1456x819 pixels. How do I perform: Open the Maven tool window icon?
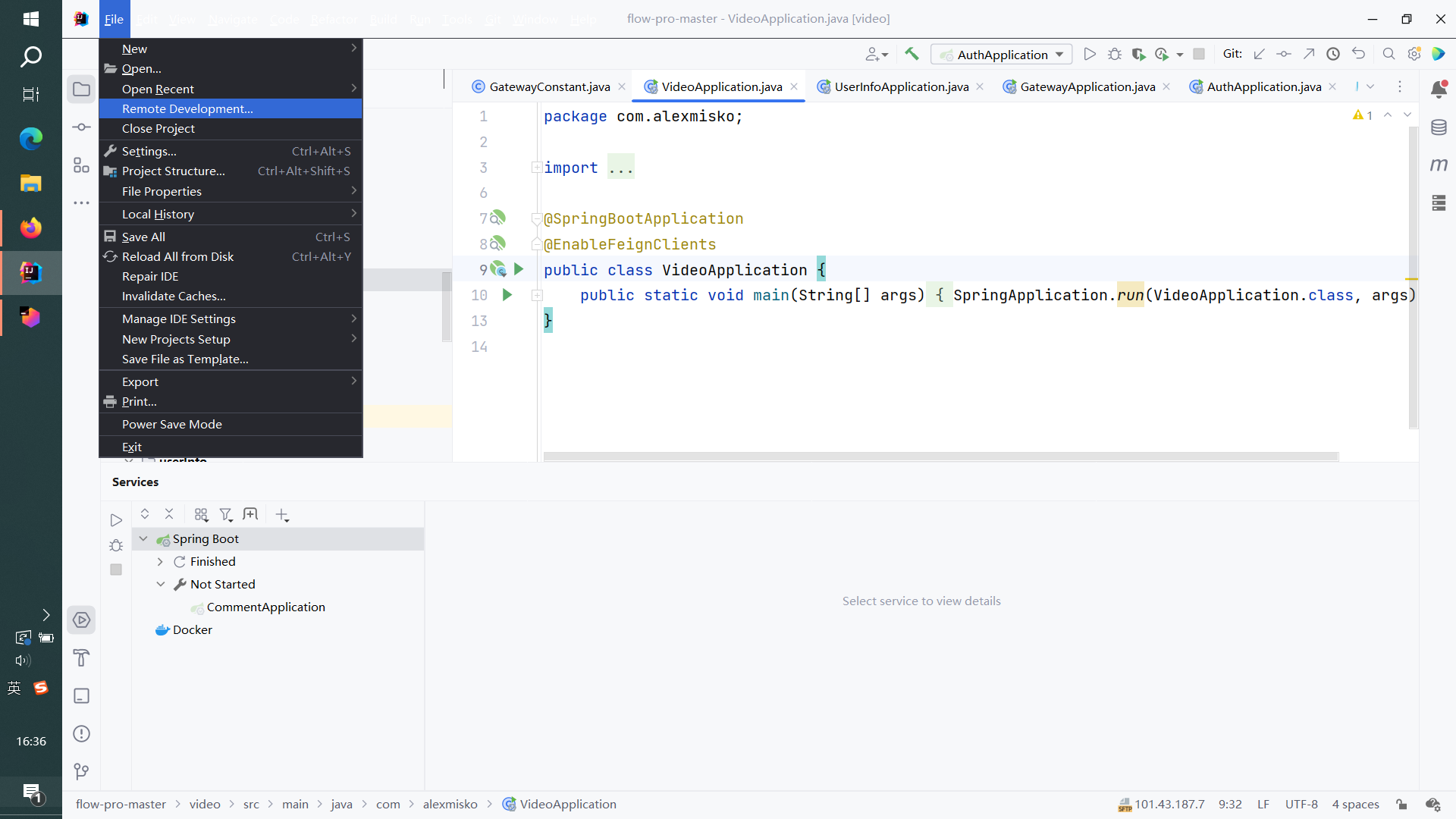pyautogui.click(x=1439, y=164)
